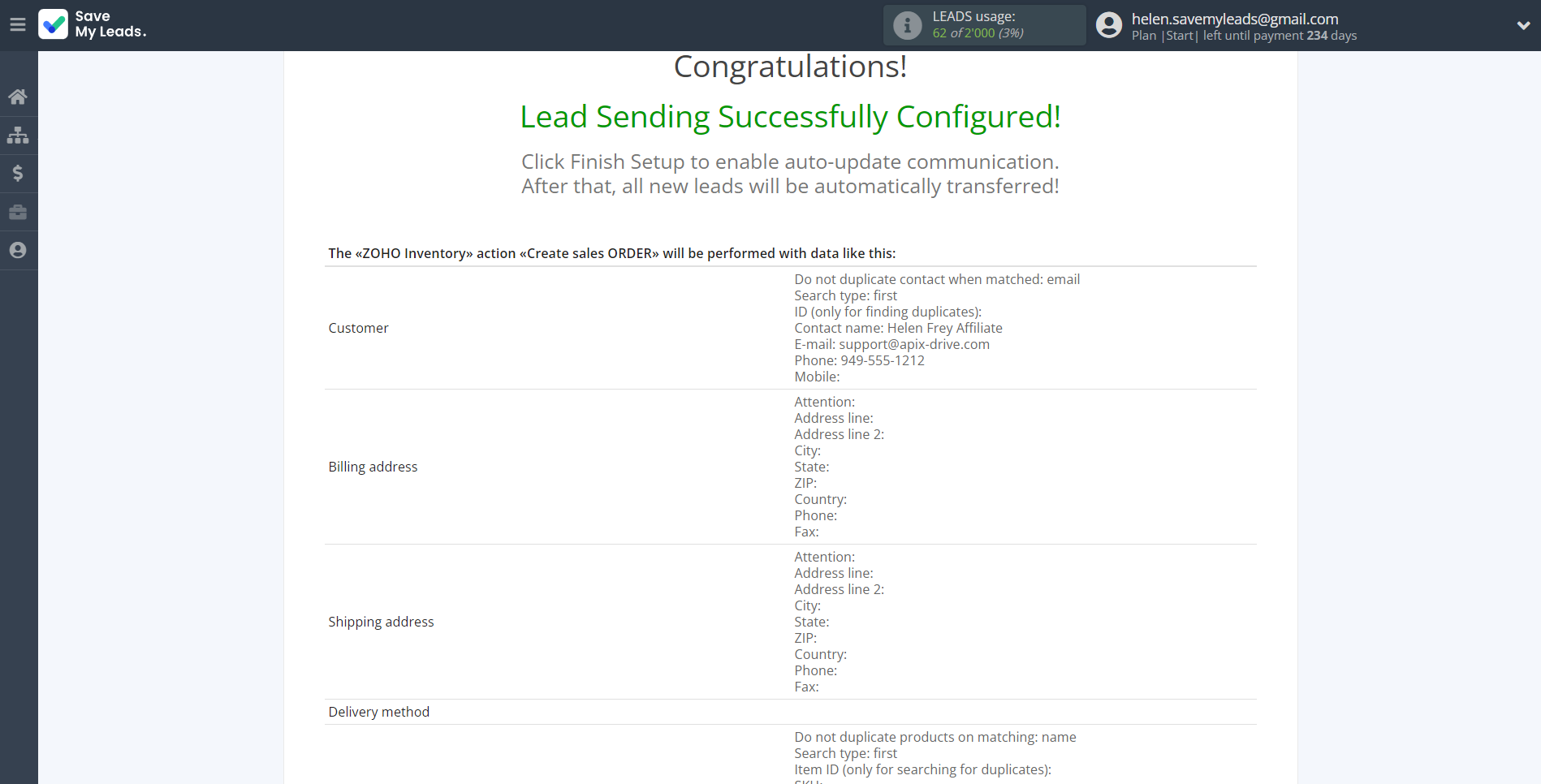This screenshot has width=1541, height=784.
Task: Click 'Item ID (only for searching for duplicates)' text
Action: 922,769
